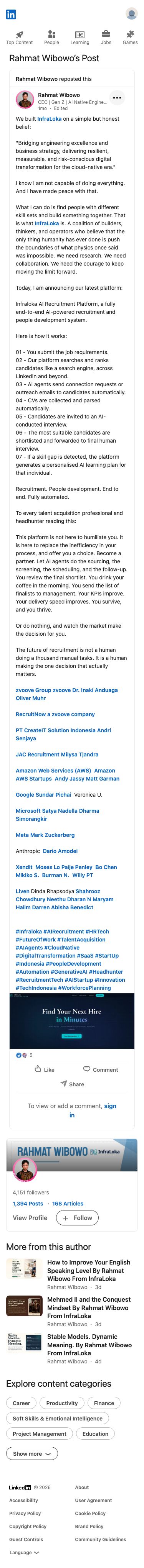The image size is (144, 1568).
Task: Click the View Profile link
Action: coord(30,1218)
